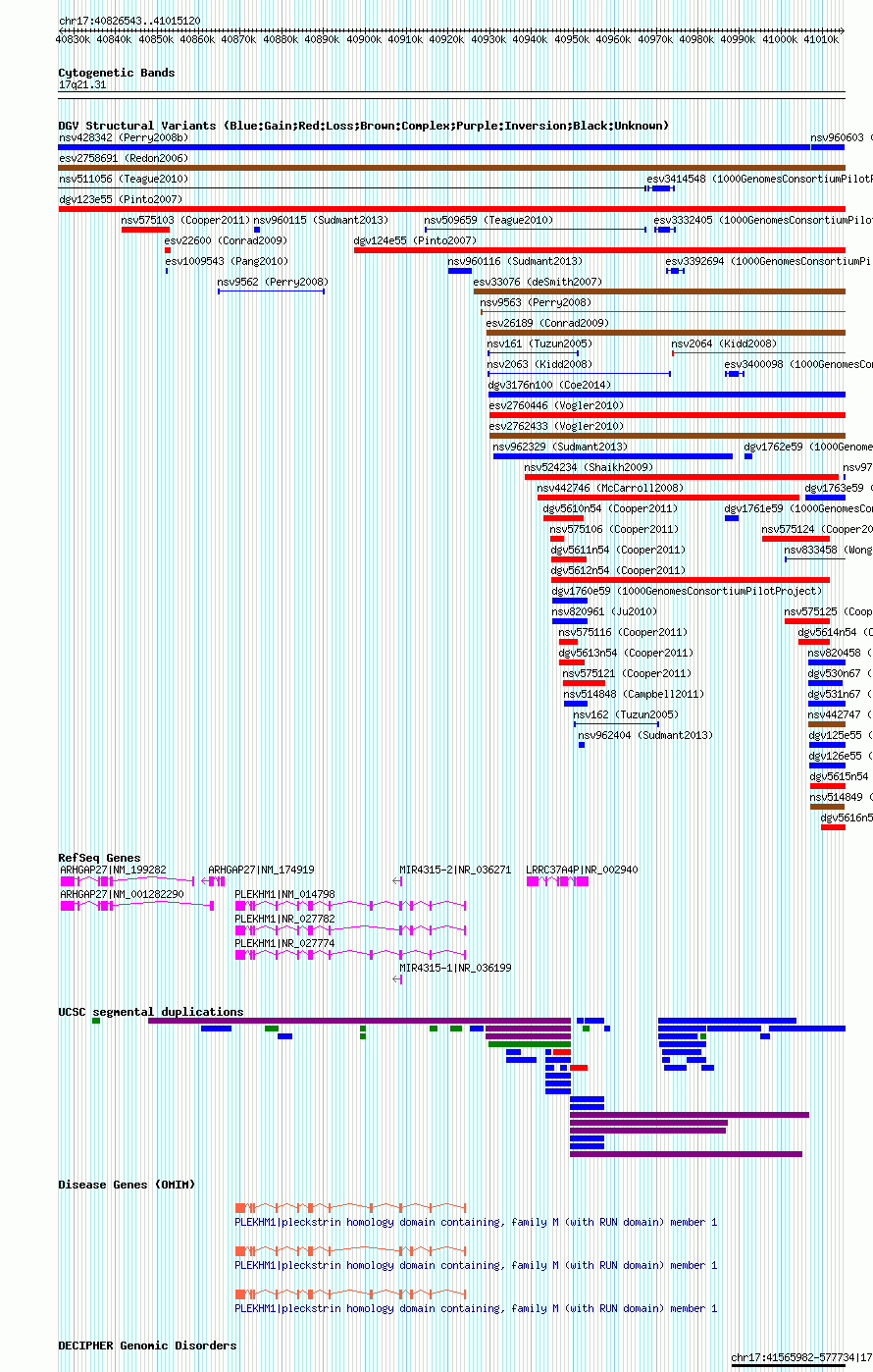Click nsv514848 (Campbell2011) label

634,695
